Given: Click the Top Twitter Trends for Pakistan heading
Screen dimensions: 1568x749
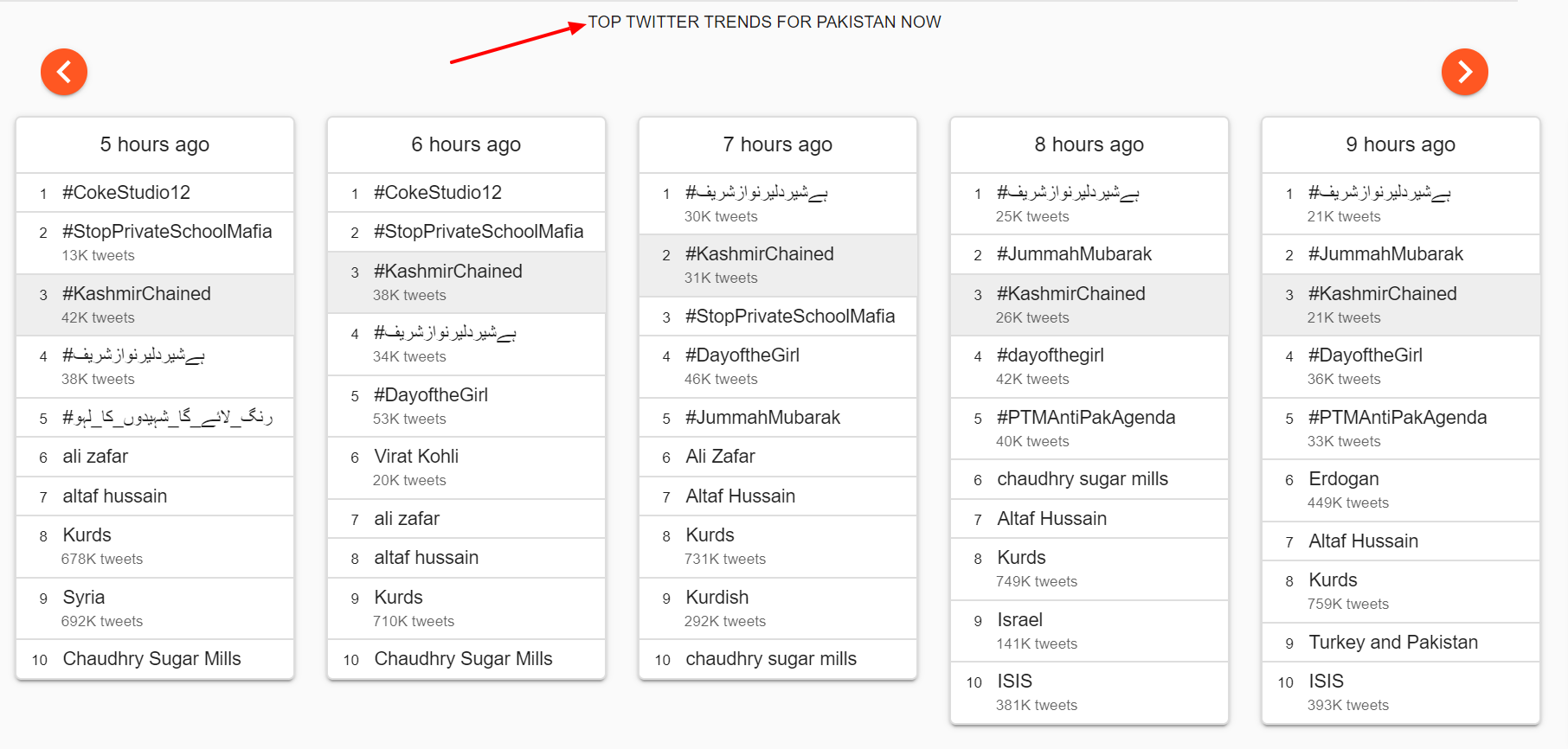Looking at the screenshot, I should [x=764, y=22].
